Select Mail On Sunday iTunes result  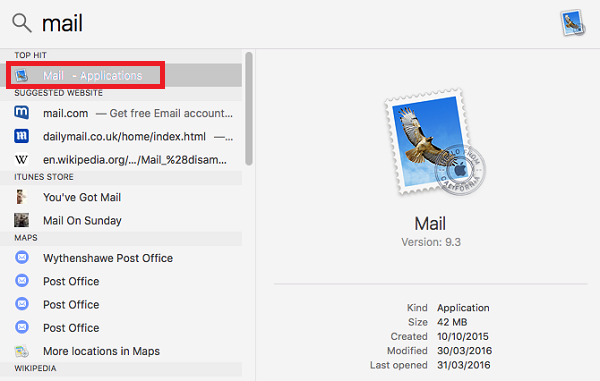click(121, 220)
